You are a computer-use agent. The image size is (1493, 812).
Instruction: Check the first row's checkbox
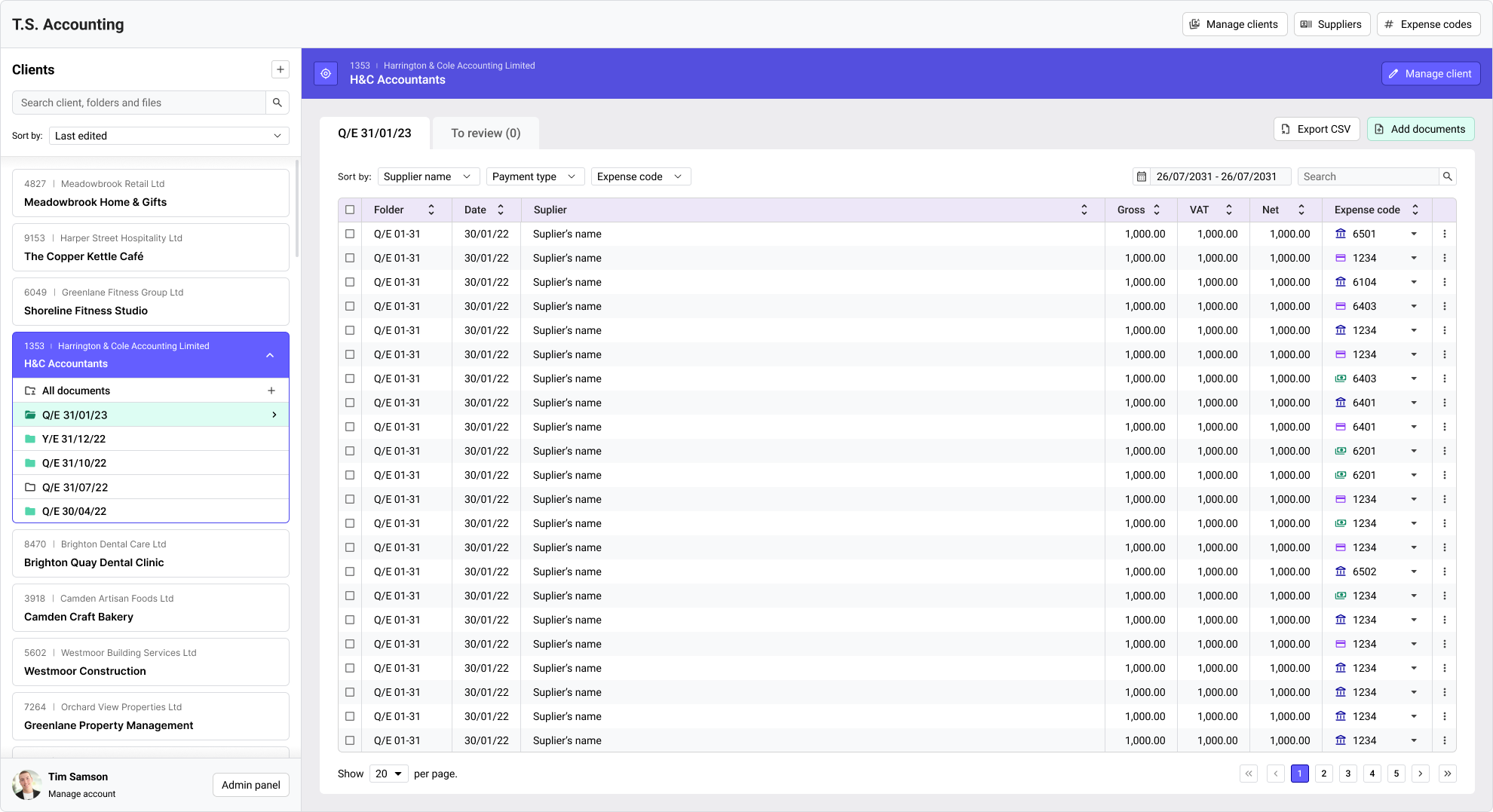(350, 234)
